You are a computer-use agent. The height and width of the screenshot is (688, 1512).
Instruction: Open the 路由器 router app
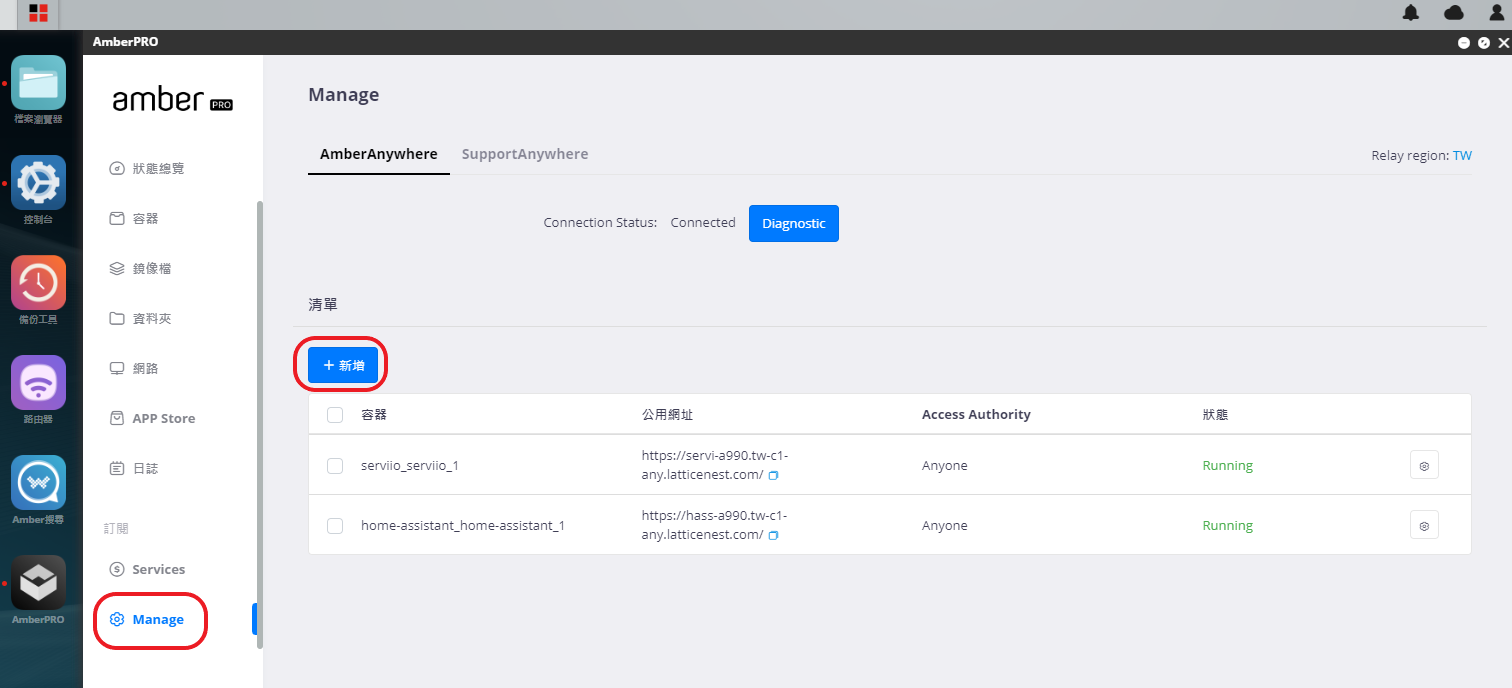(38, 383)
